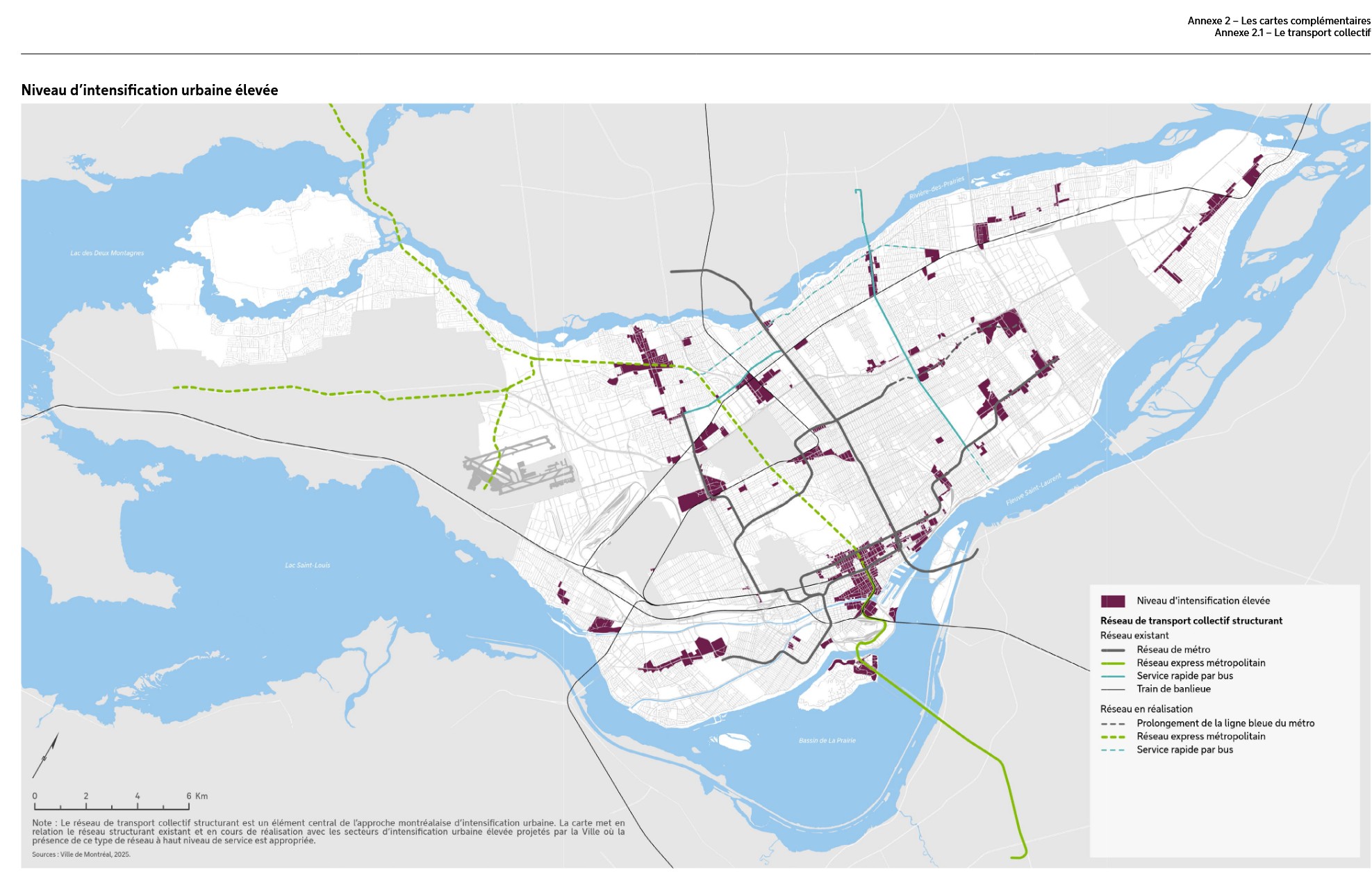Viewport: 1372px width, 872px height.
Task: Click the dashed teal Service rapide par bus symbol
Action: point(1112,750)
